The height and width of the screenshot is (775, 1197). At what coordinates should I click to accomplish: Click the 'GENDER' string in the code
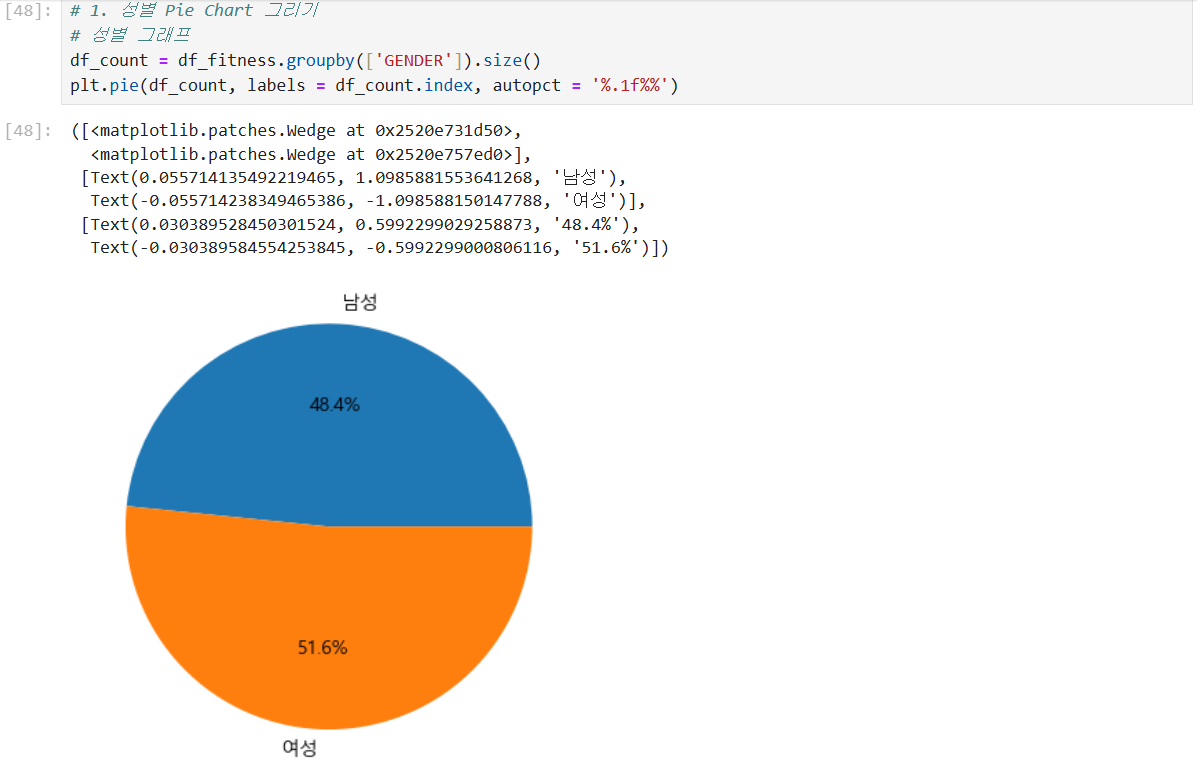point(413,60)
